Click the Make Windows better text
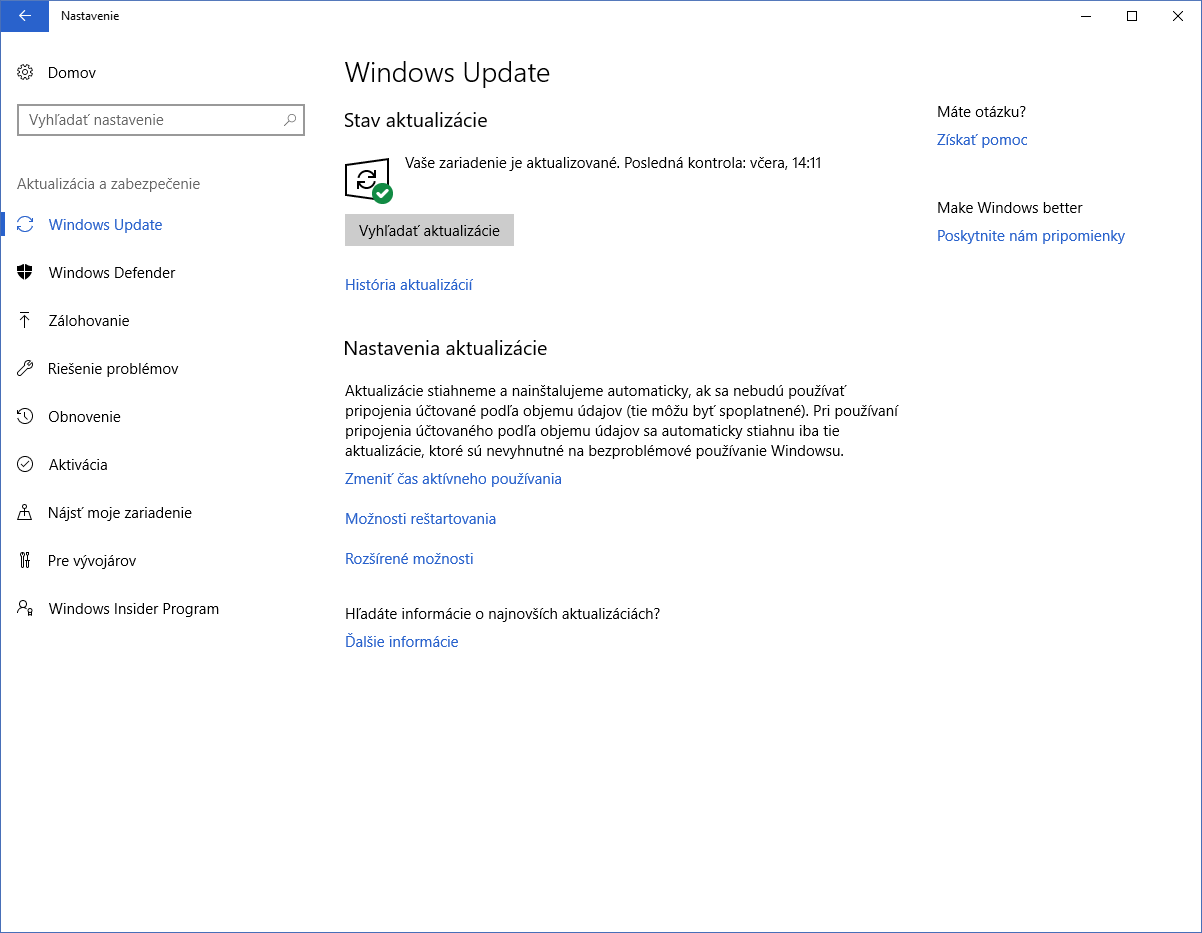 pyautogui.click(x=1010, y=208)
